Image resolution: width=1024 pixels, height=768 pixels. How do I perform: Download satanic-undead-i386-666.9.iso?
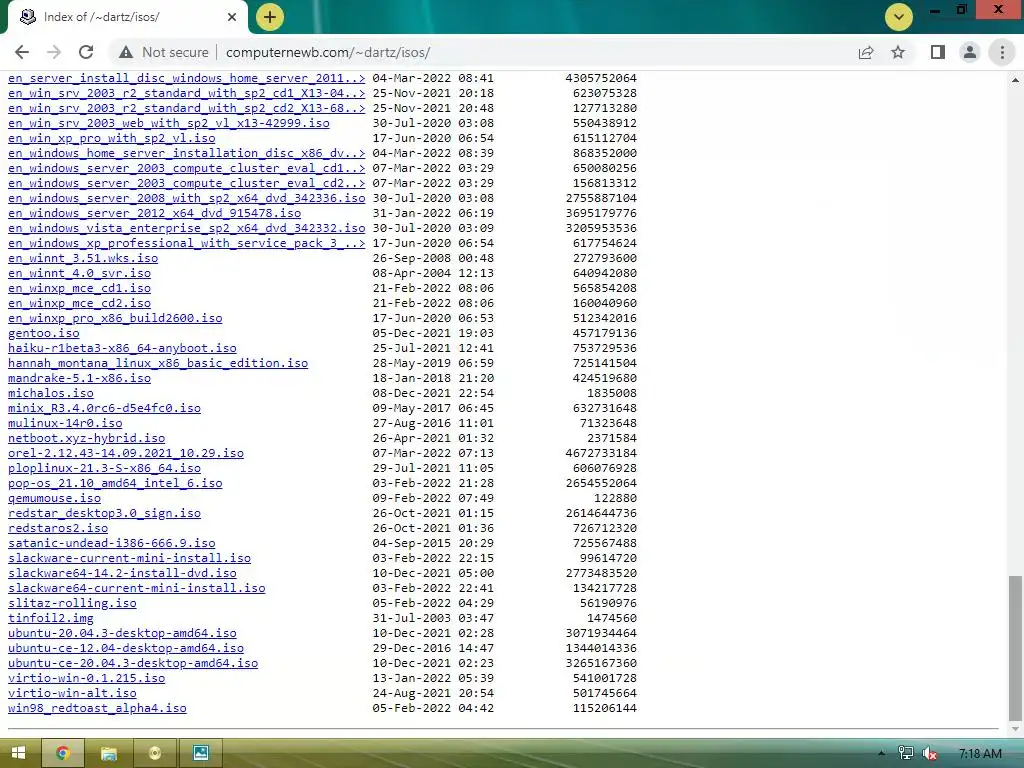(112, 543)
